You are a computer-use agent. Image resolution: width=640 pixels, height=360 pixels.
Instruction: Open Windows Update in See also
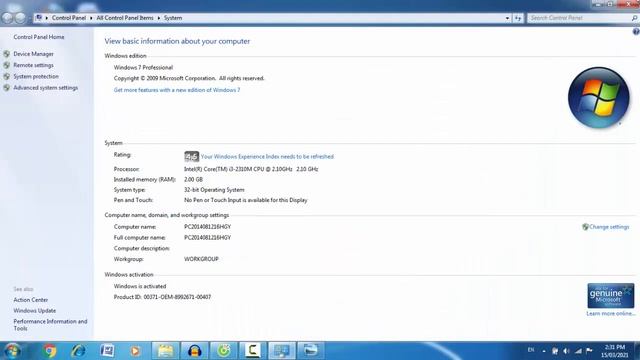coord(35,311)
